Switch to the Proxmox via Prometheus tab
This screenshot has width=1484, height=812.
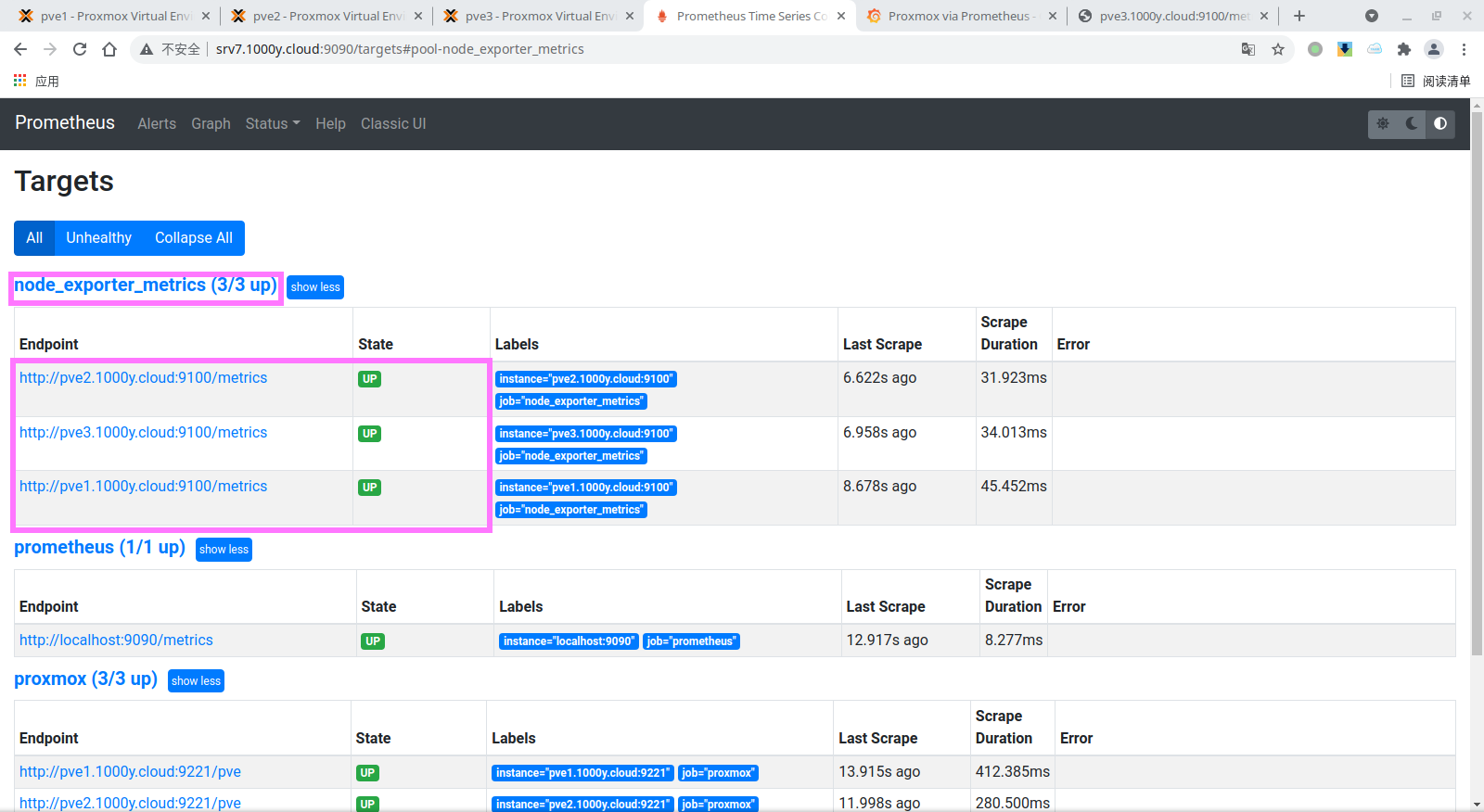959,16
